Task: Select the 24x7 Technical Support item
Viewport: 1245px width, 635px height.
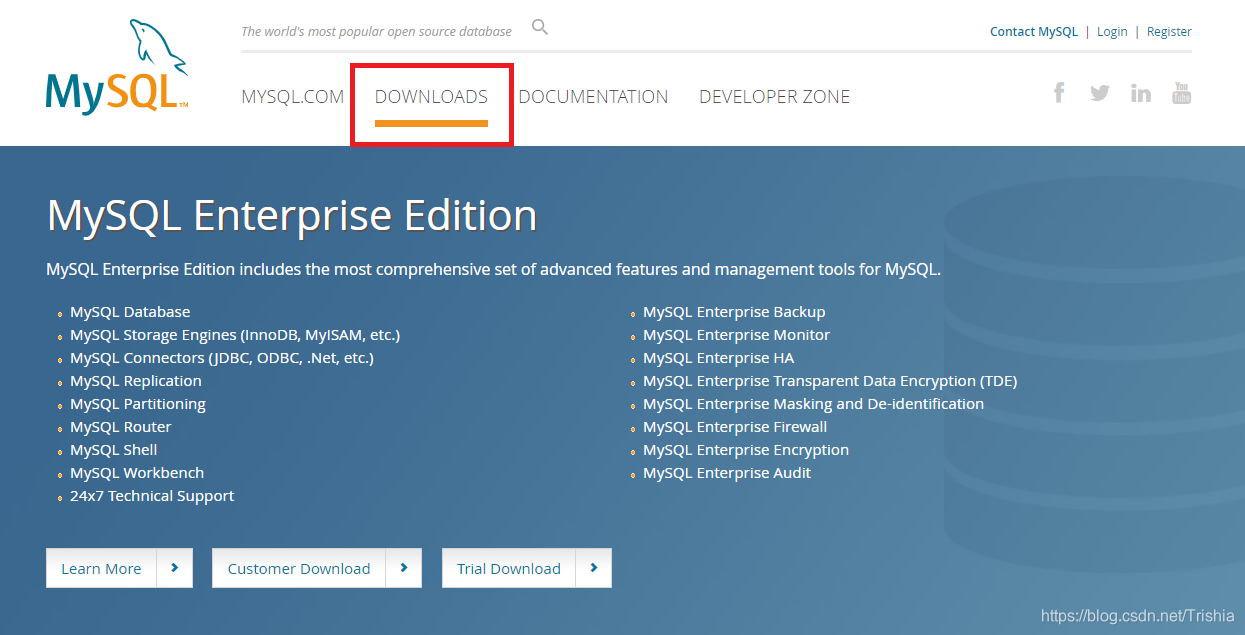Action: pos(152,496)
